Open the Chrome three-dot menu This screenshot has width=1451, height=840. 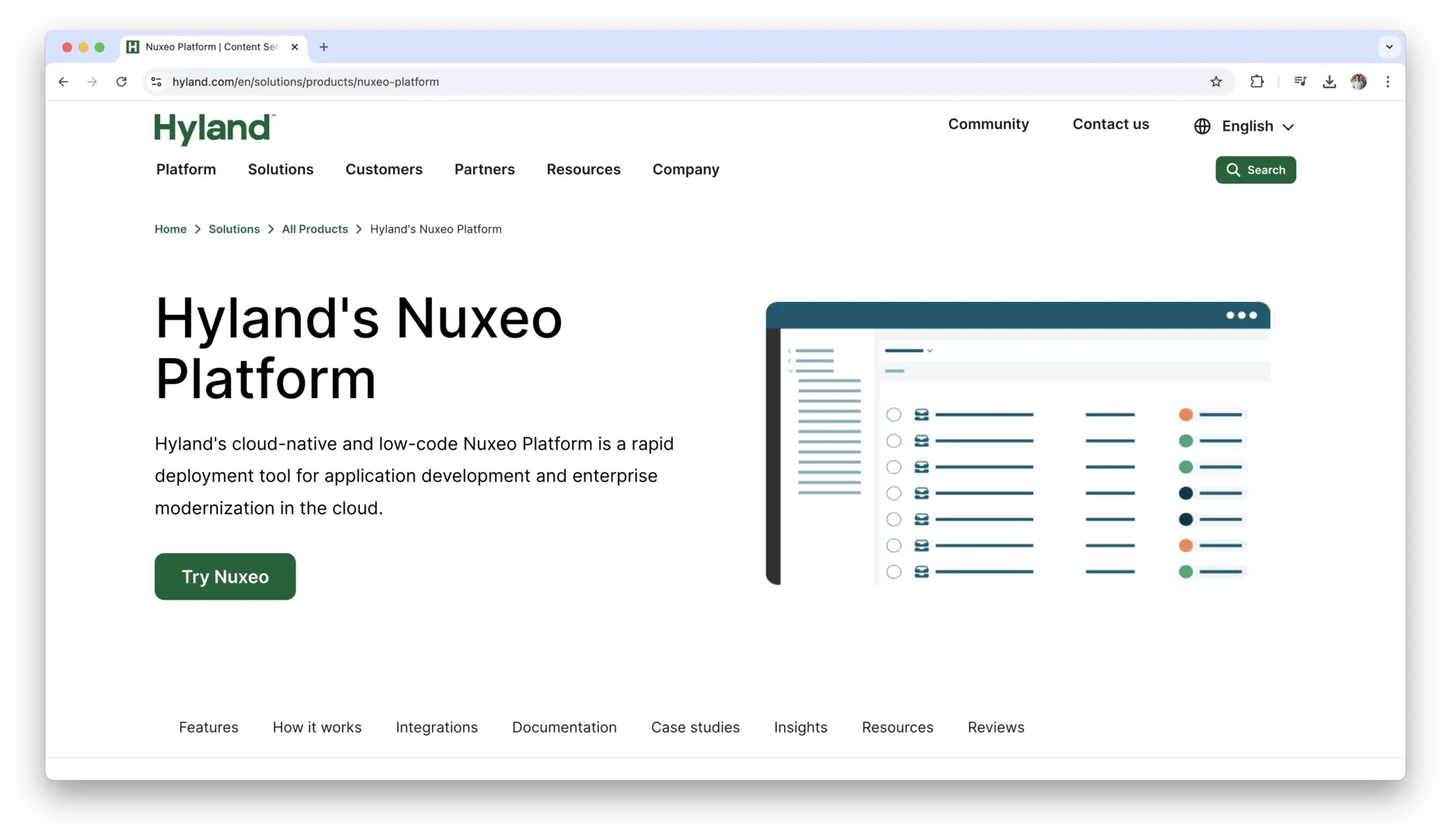[x=1387, y=82]
